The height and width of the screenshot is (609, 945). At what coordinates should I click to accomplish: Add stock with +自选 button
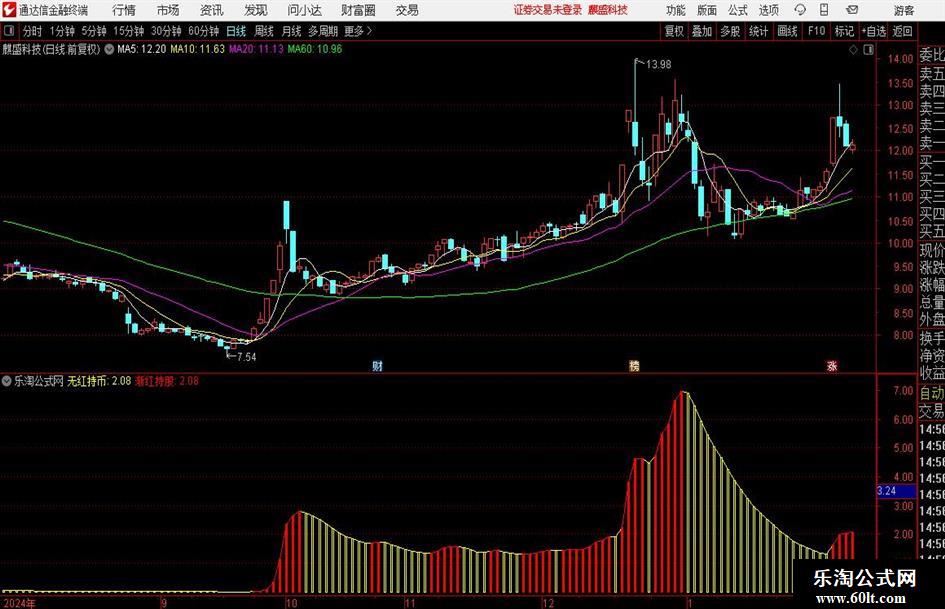coord(873,31)
